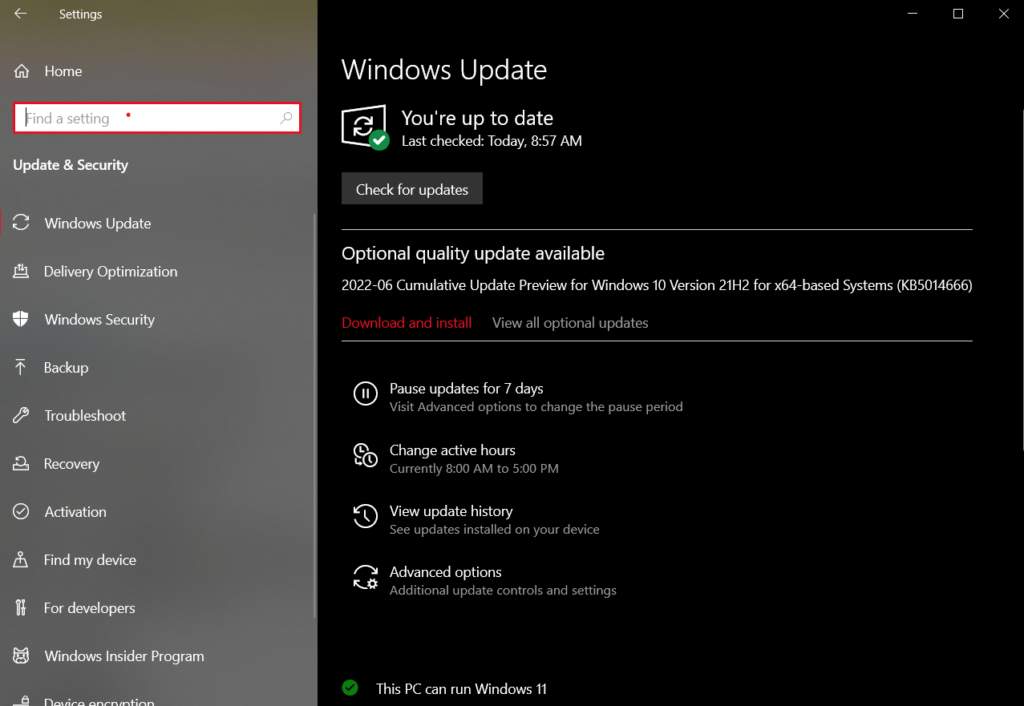Click the Home house icon
Viewport: 1024px width, 706px height.
pos(22,71)
